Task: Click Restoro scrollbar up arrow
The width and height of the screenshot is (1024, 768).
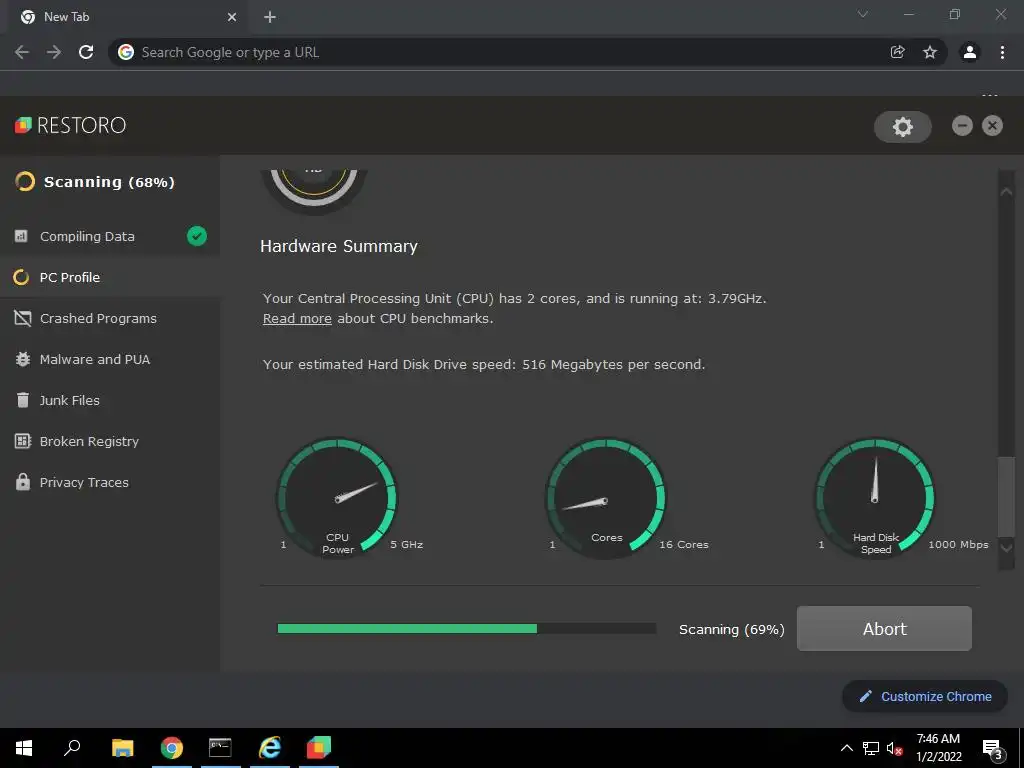Action: [x=1006, y=191]
